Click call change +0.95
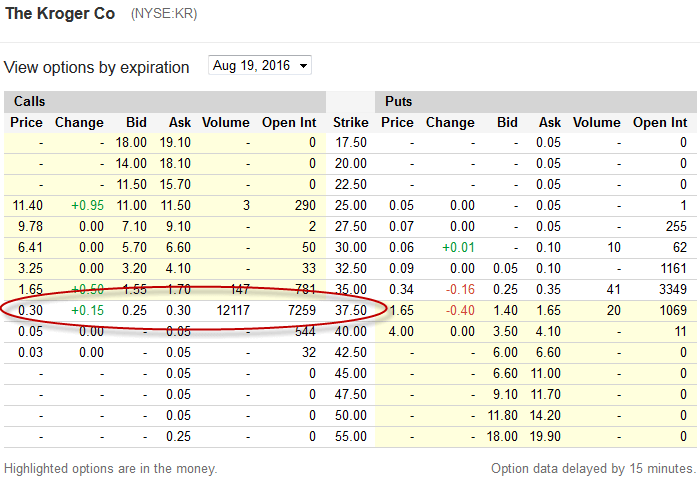 88,205
